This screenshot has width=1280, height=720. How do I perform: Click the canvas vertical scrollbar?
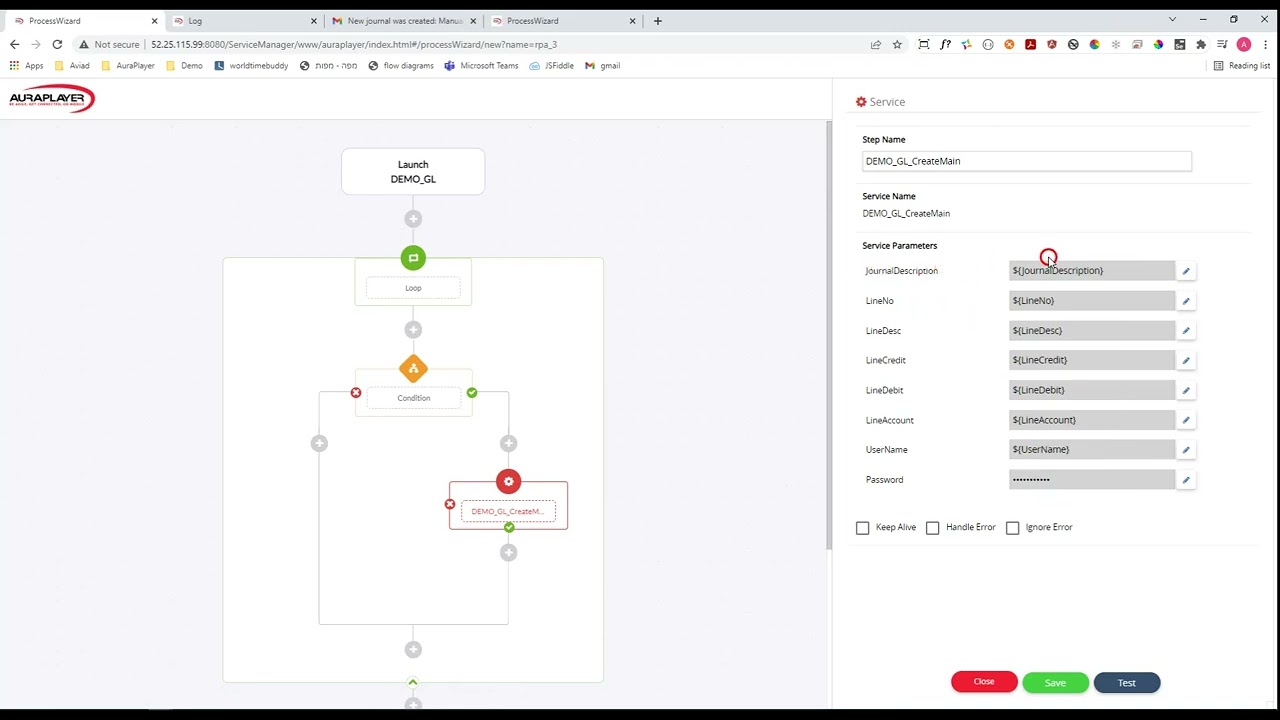tap(828, 335)
